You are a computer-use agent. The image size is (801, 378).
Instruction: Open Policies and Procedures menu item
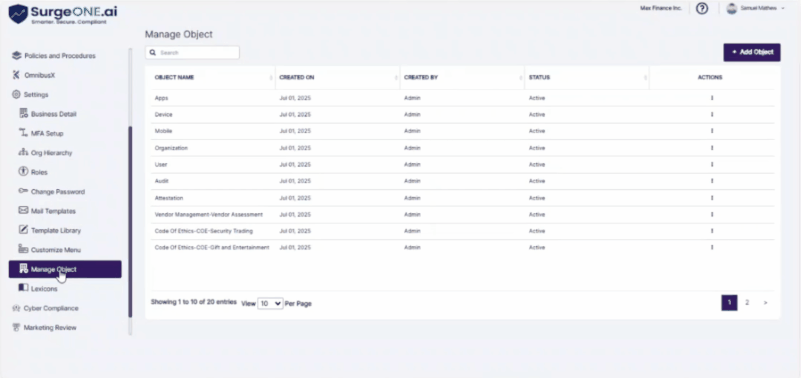[60, 56]
